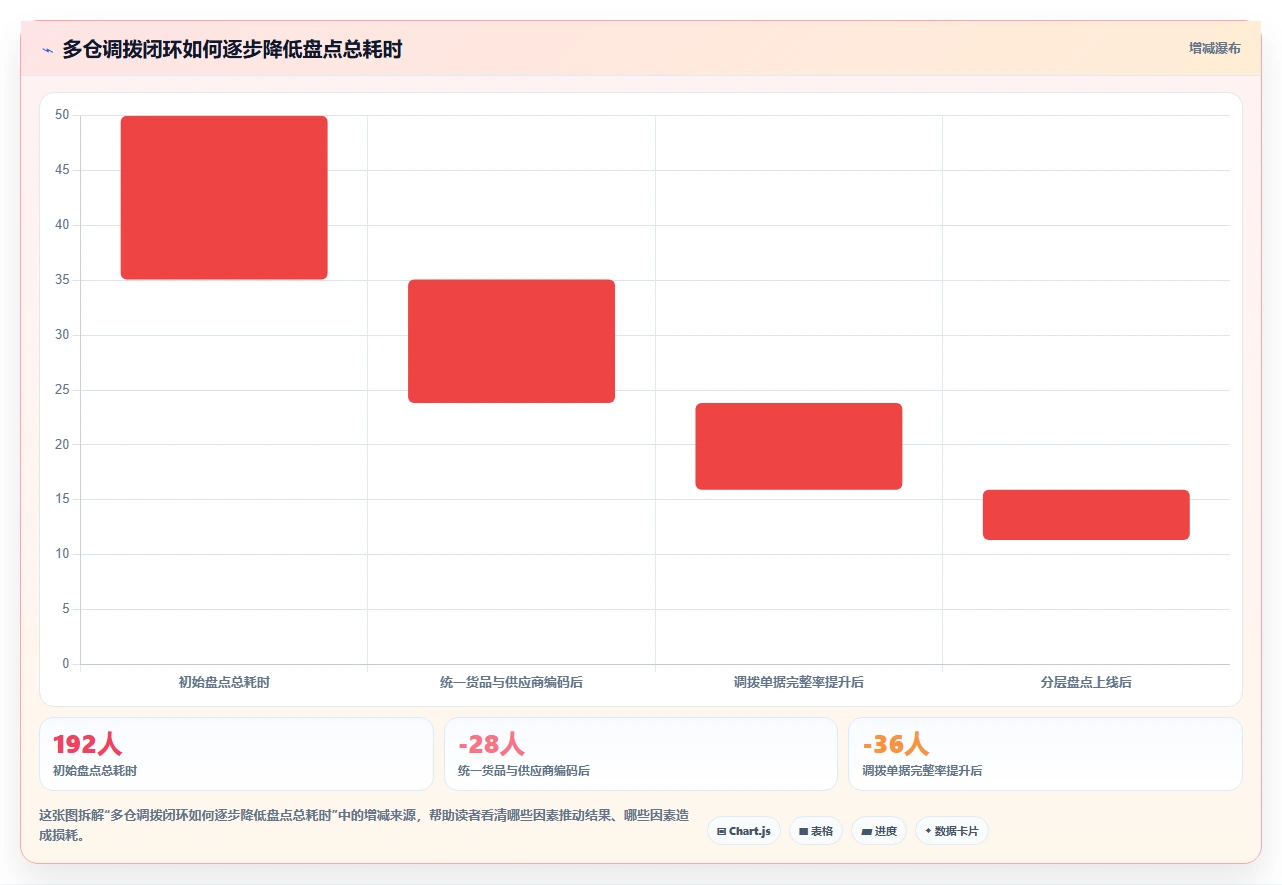
Task: Click the 192人 data card
Action: click(x=236, y=754)
